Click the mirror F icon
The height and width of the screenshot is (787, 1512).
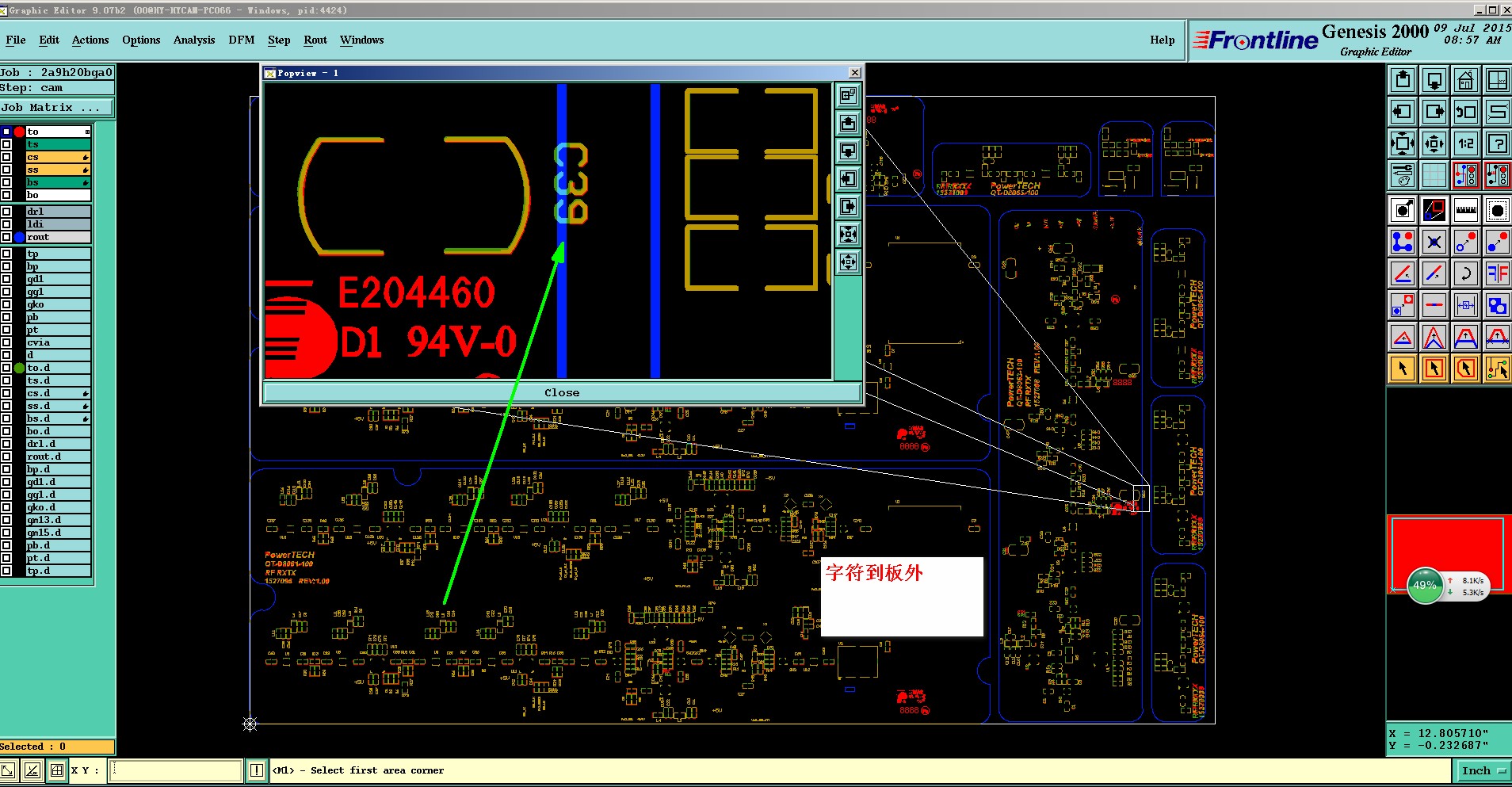[x=1498, y=273]
